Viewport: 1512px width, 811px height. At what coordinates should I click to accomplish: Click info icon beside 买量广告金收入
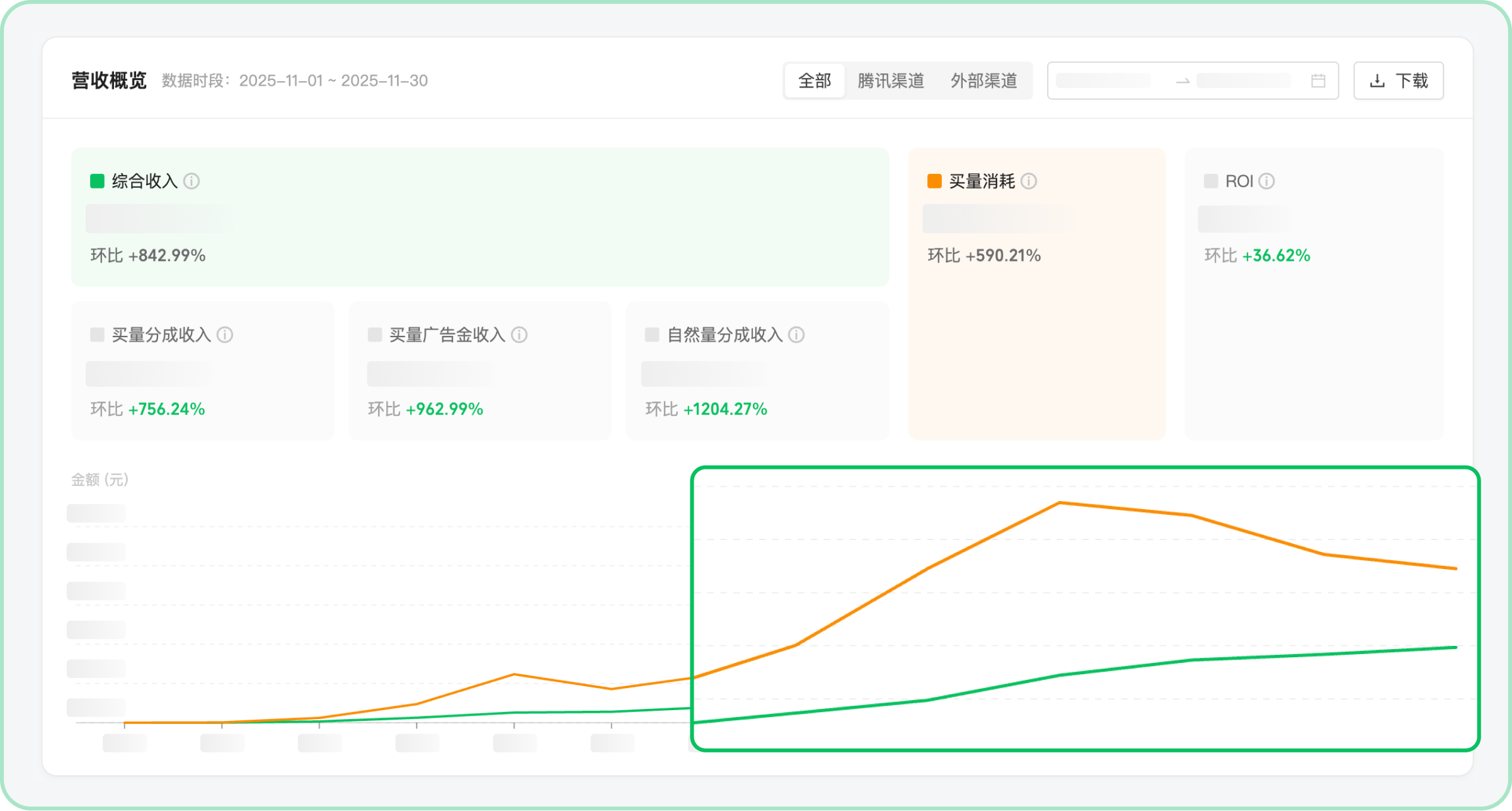click(x=519, y=335)
